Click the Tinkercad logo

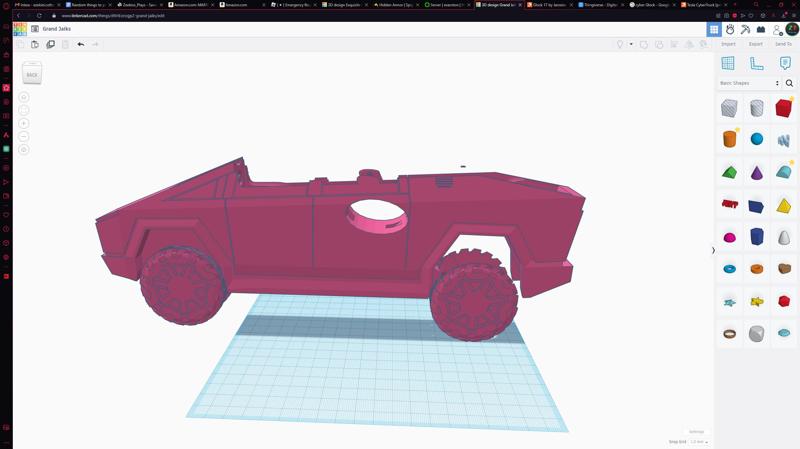pyautogui.click(x=20, y=29)
